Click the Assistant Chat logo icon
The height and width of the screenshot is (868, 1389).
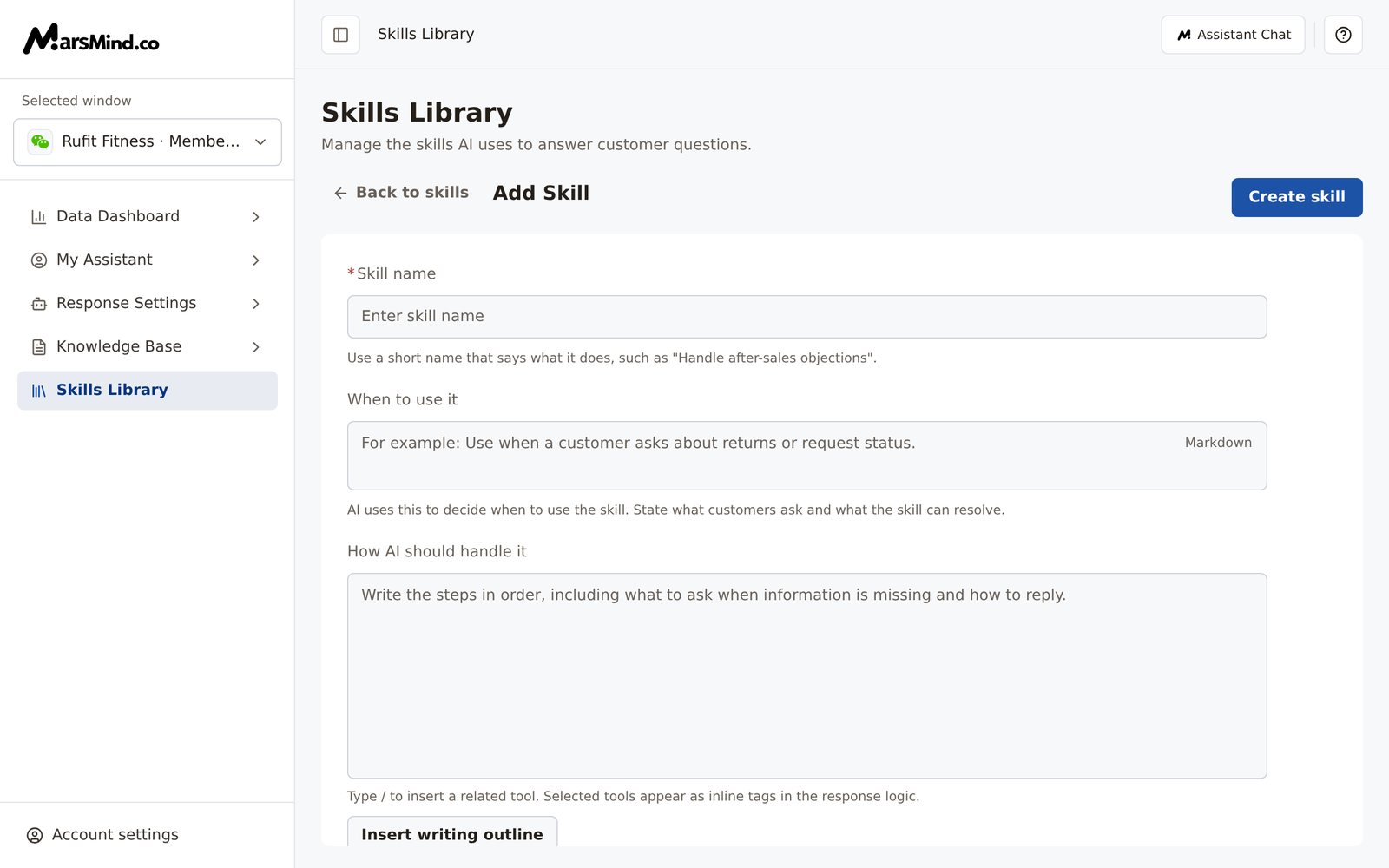pyautogui.click(x=1184, y=35)
